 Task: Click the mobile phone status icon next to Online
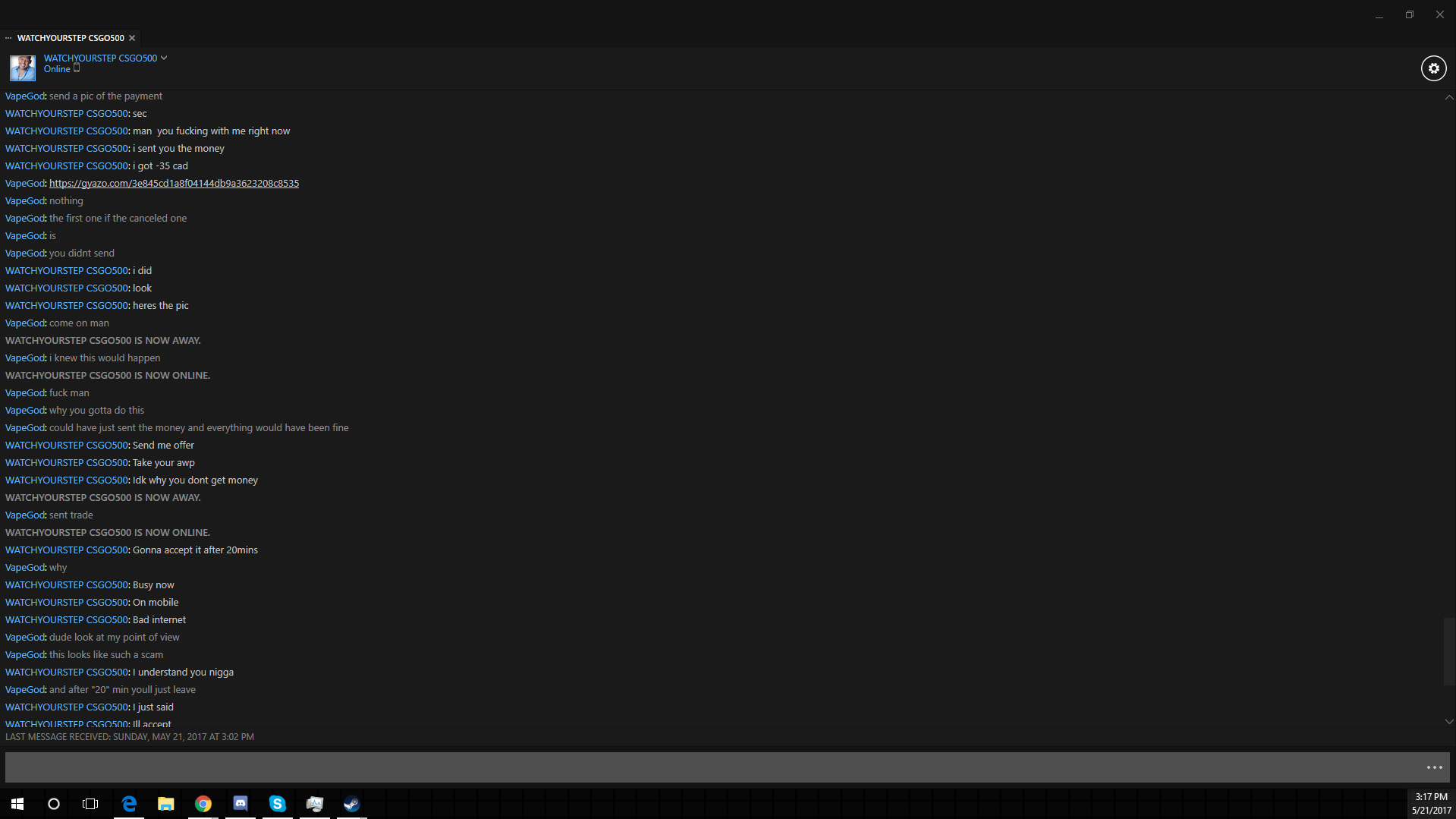coord(77,68)
